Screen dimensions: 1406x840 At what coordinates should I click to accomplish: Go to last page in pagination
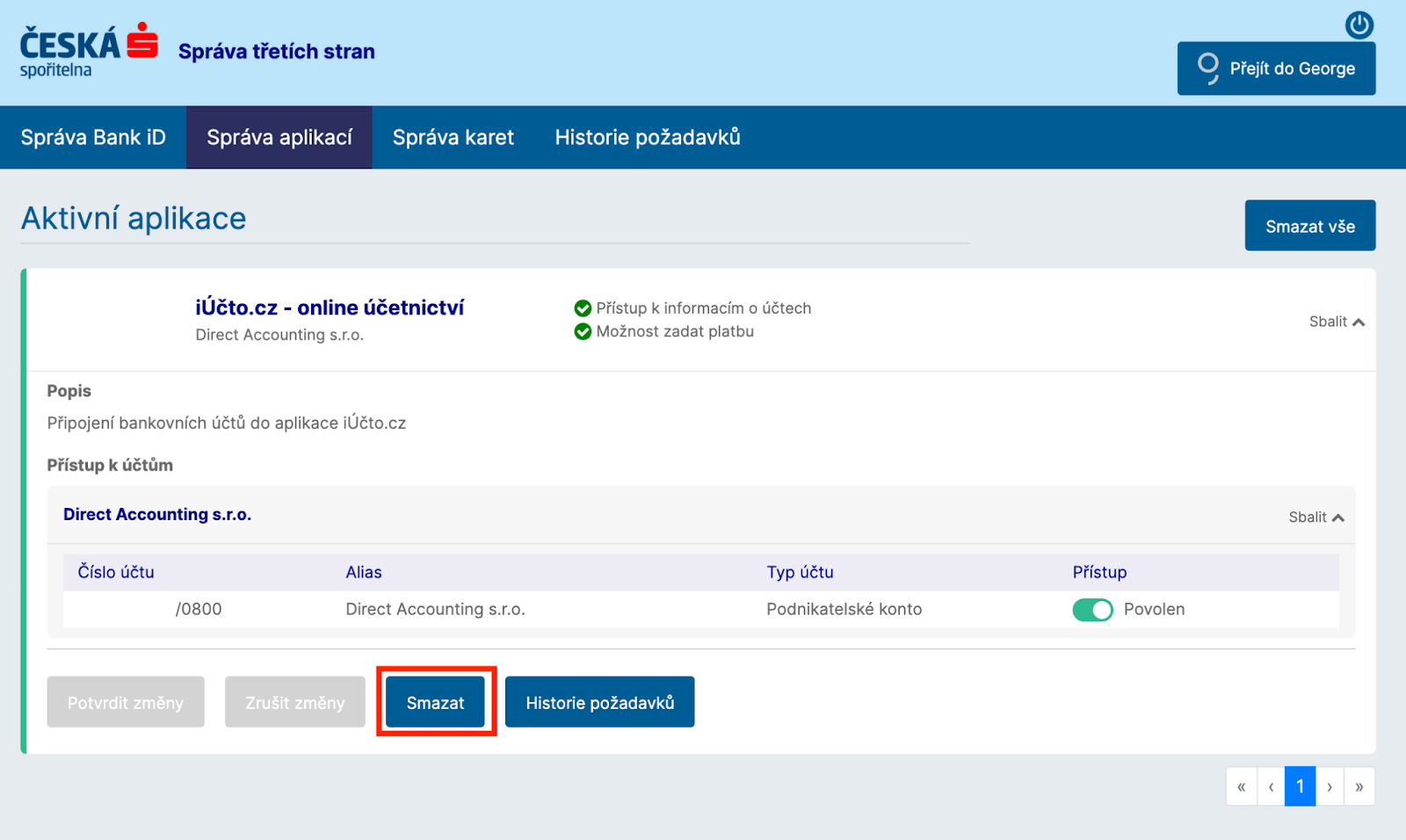(x=1359, y=786)
